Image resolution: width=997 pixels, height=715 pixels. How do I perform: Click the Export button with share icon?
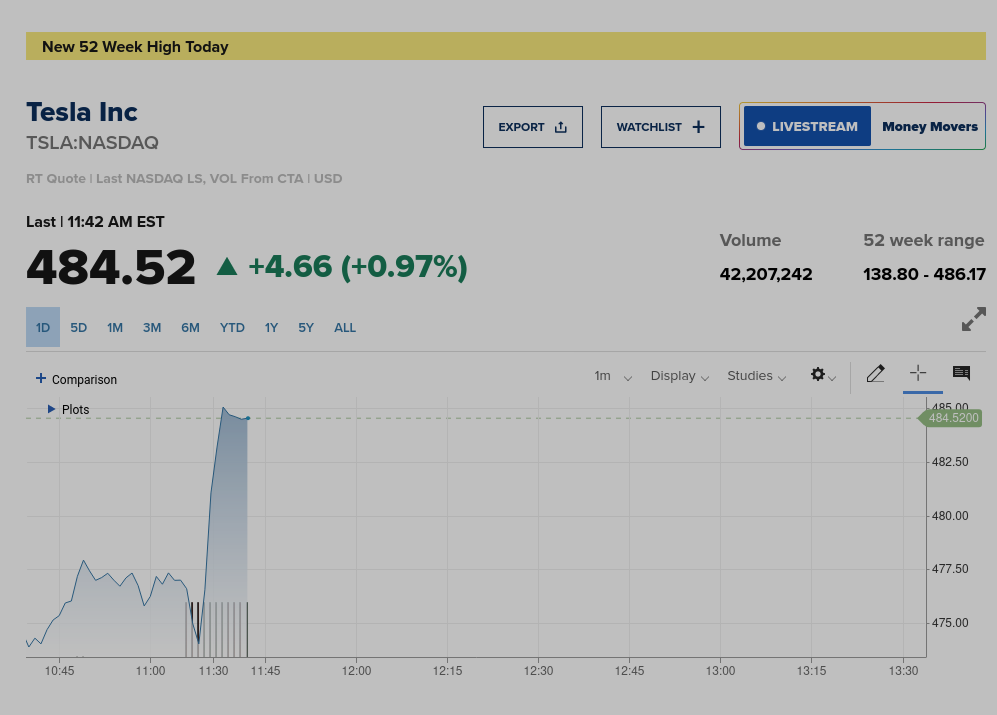pos(533,127)
